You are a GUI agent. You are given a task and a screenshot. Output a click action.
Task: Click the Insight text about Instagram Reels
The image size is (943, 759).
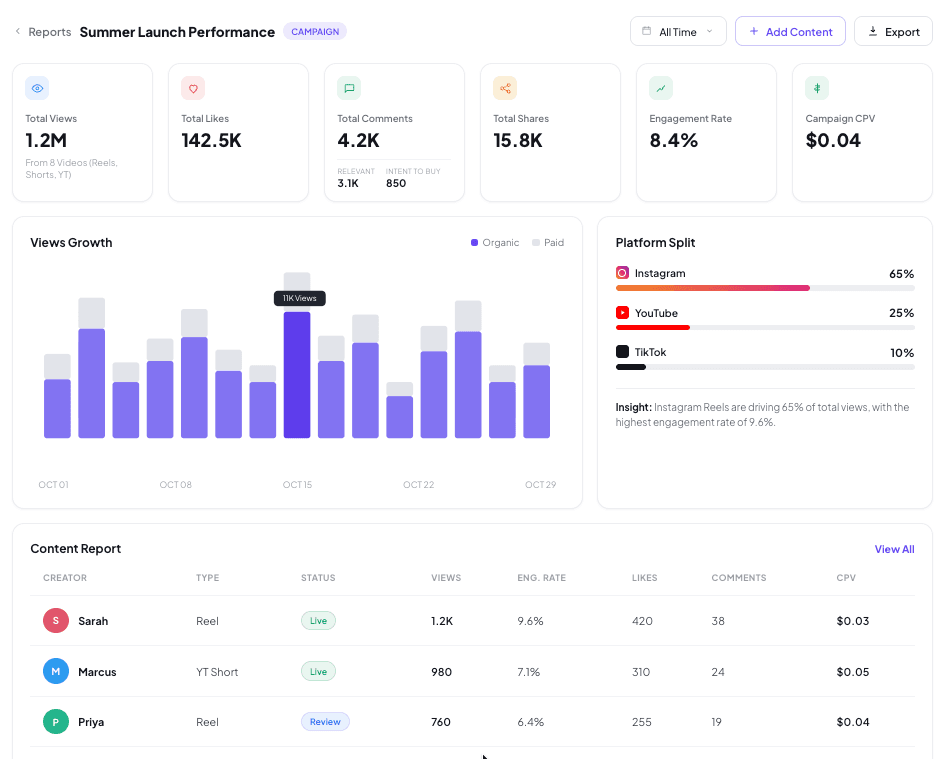(763, 415)
